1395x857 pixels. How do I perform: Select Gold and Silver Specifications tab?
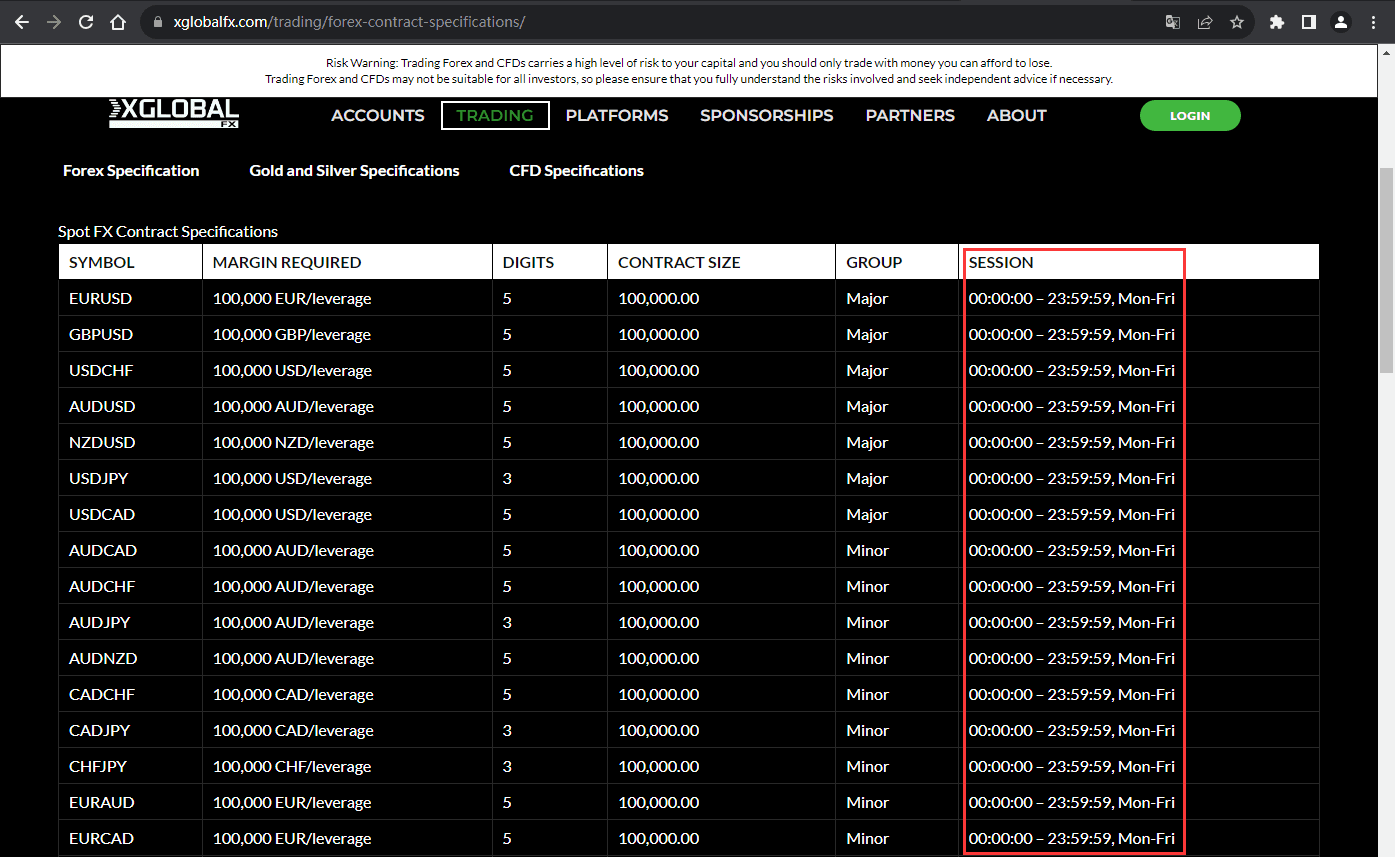[x=355, y=171]
